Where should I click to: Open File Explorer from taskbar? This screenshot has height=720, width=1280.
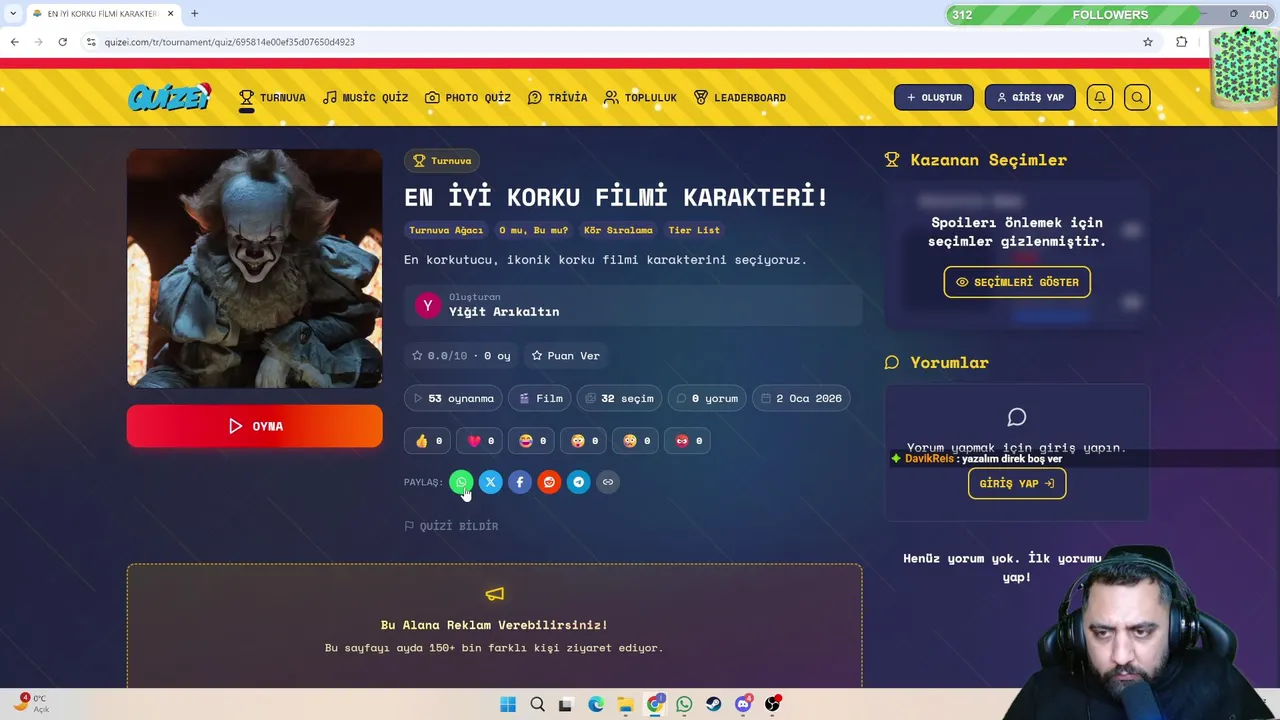[625, 704]
